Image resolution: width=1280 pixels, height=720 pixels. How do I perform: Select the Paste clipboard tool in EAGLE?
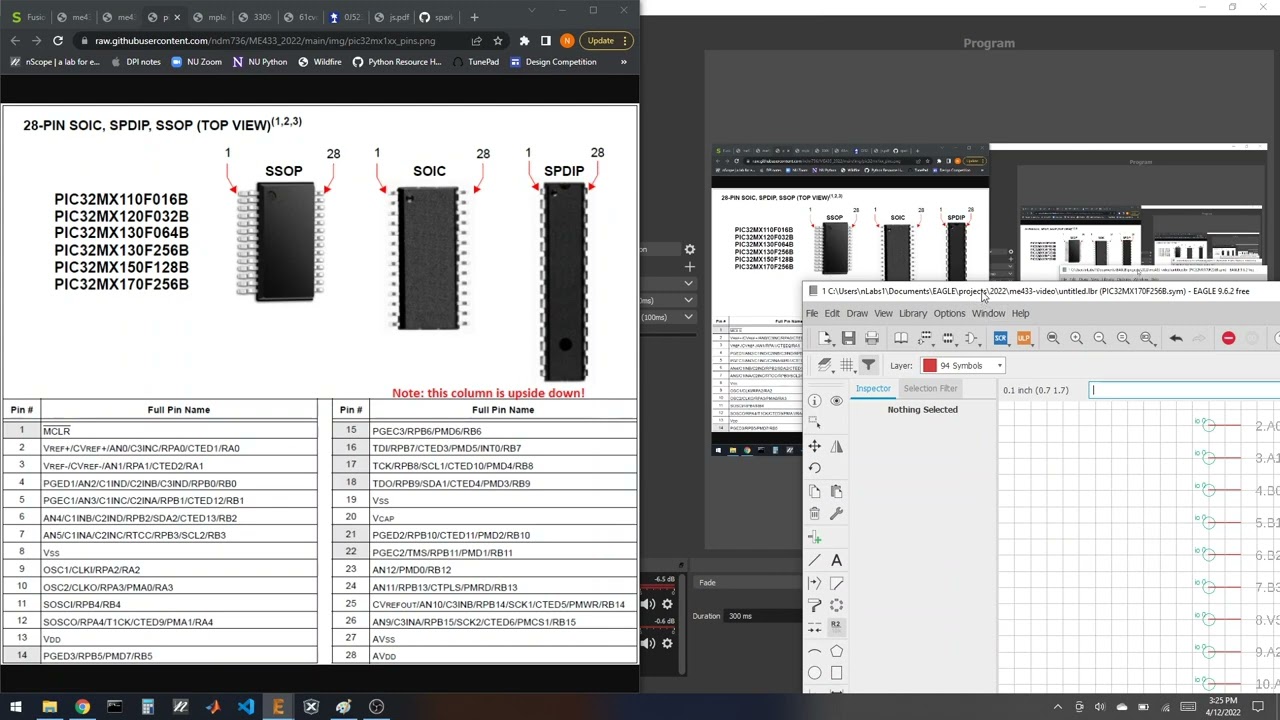pyautogui.click(x=837, y=491)
